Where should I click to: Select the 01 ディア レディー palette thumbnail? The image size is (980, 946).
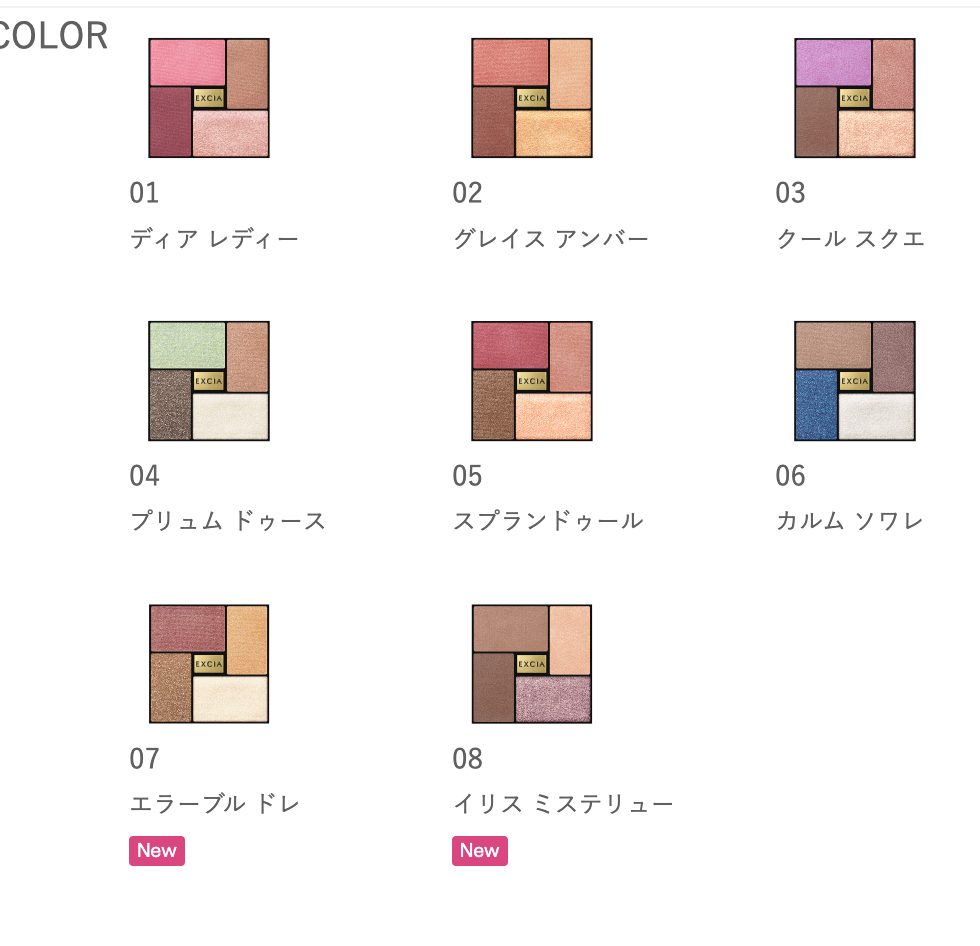209,98
